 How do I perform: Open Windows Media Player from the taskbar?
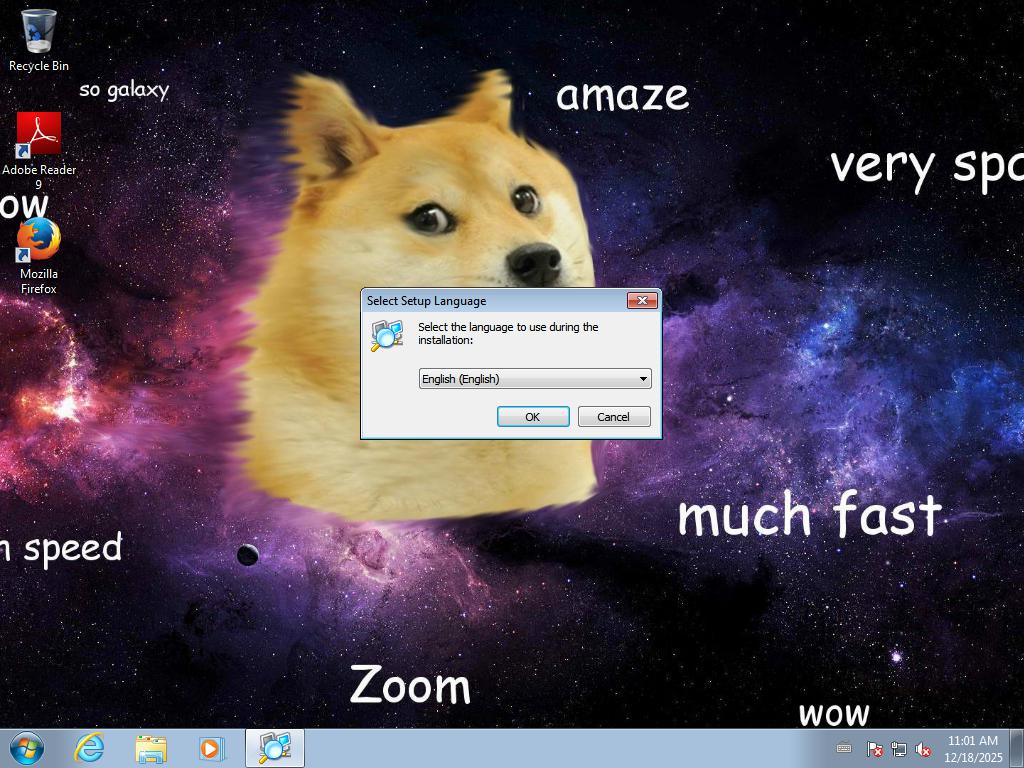[211, 748]
